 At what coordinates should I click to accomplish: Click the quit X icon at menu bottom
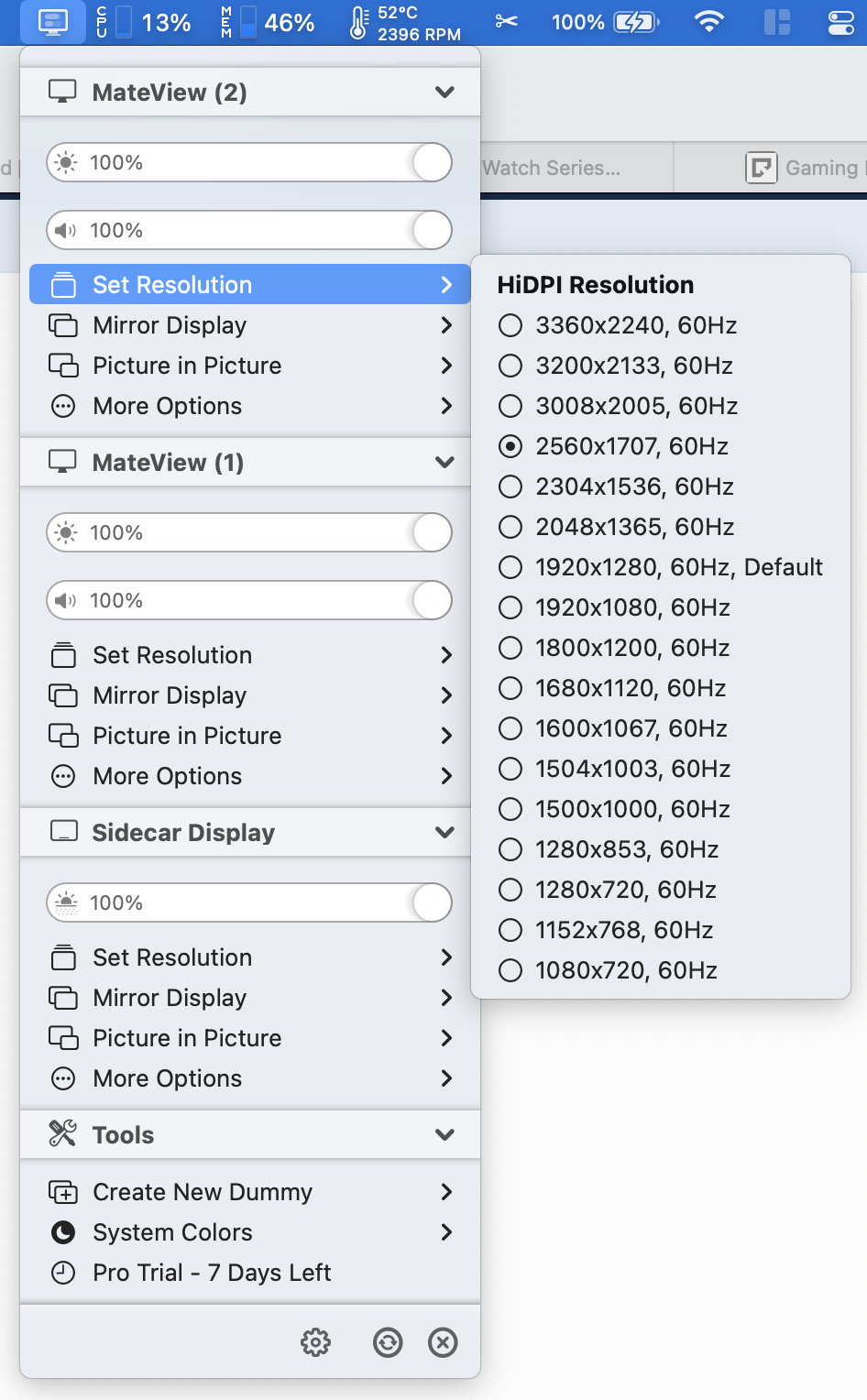(443, 1342)
